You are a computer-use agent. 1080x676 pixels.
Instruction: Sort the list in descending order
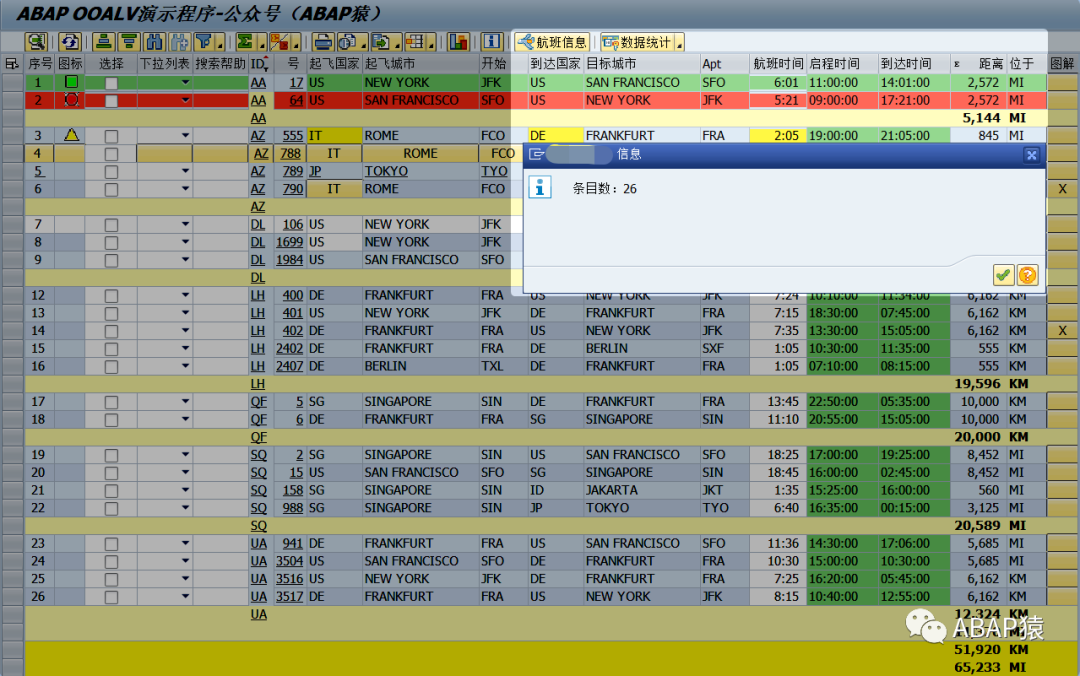(129, 42)
